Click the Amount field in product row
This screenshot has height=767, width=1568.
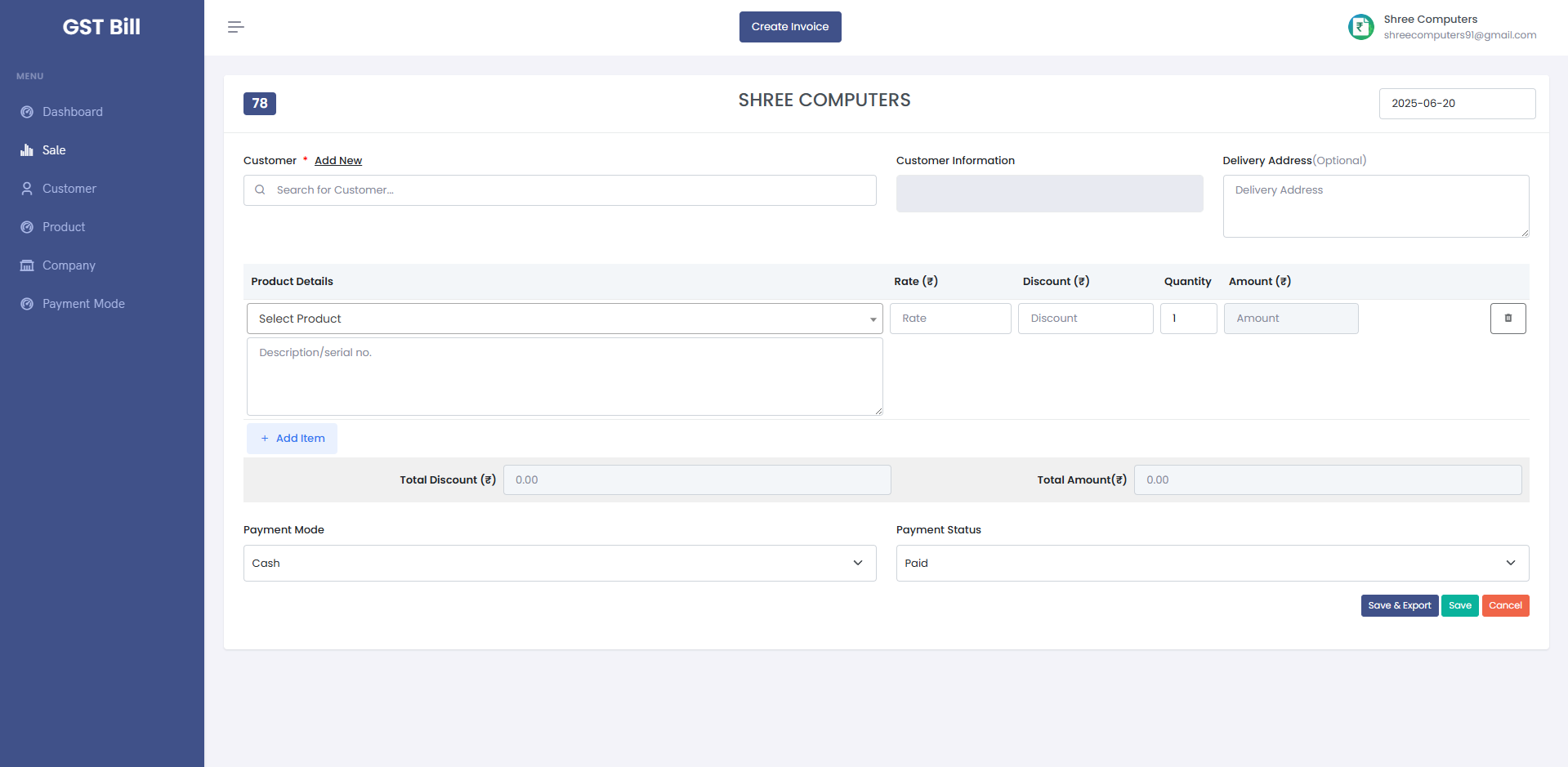[1291, 319]
